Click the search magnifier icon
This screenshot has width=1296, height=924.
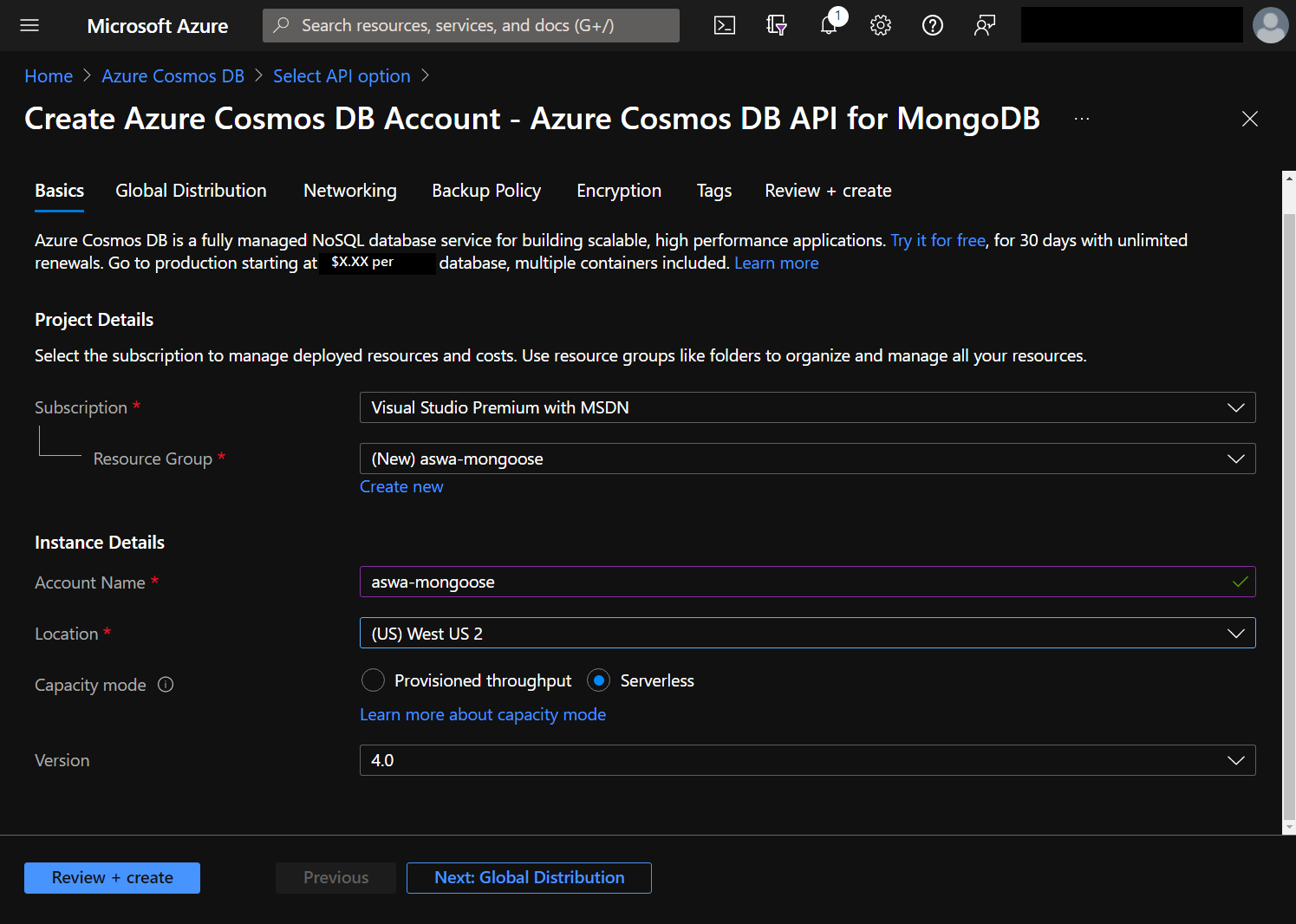(x=281, y=25)
